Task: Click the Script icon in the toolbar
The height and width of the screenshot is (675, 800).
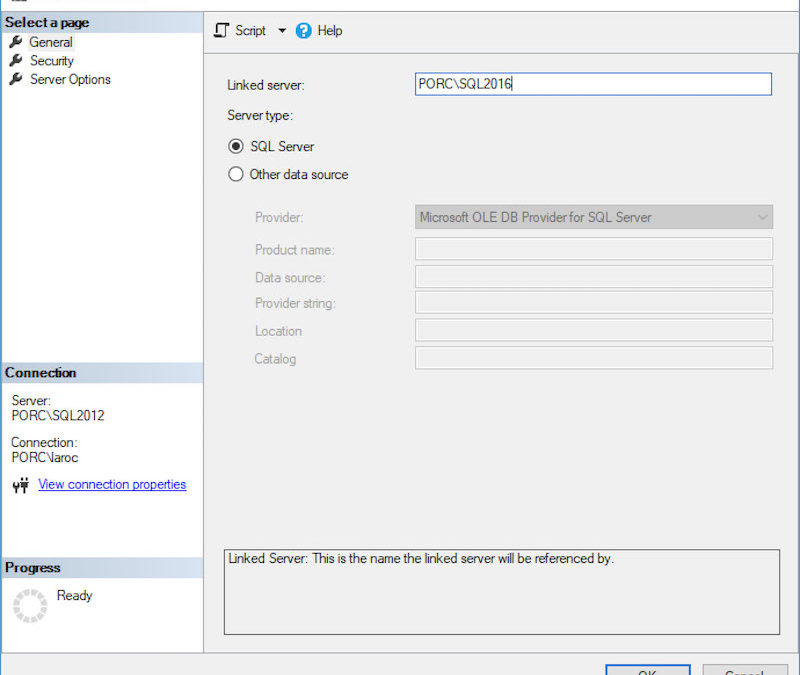Action: tap(222, 31)
